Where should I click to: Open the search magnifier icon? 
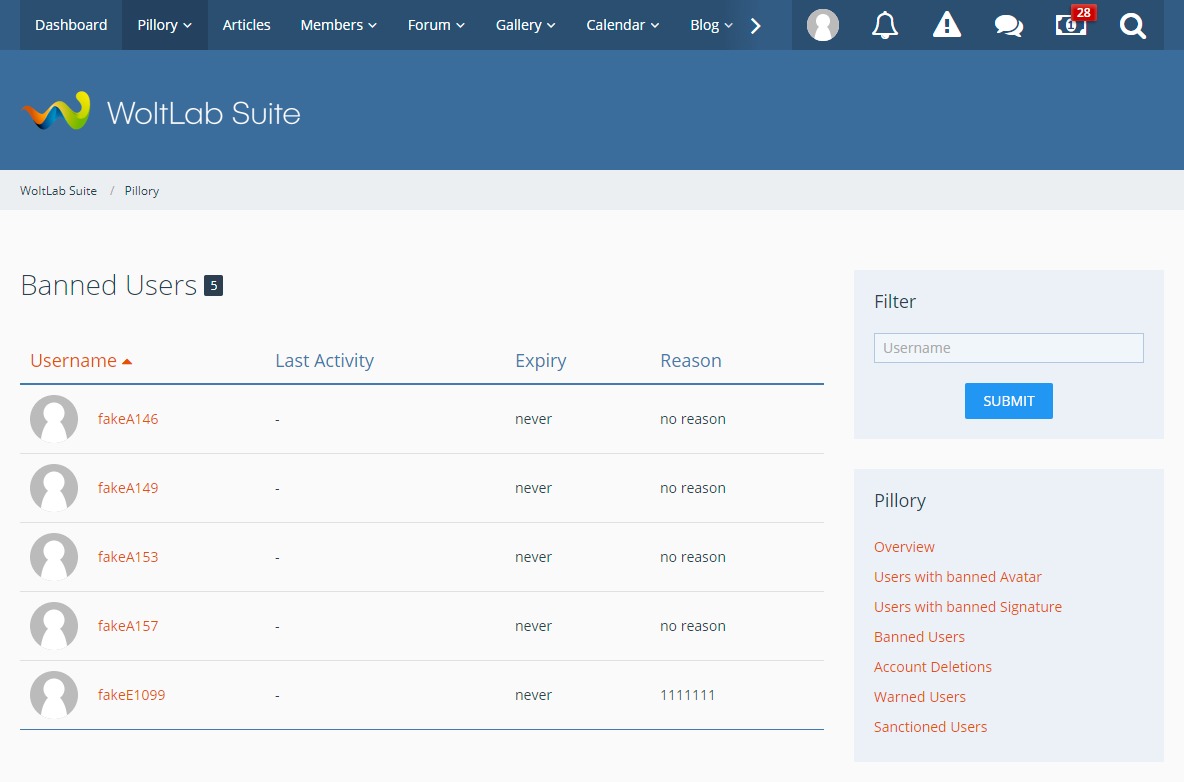tap(1132, 25)
